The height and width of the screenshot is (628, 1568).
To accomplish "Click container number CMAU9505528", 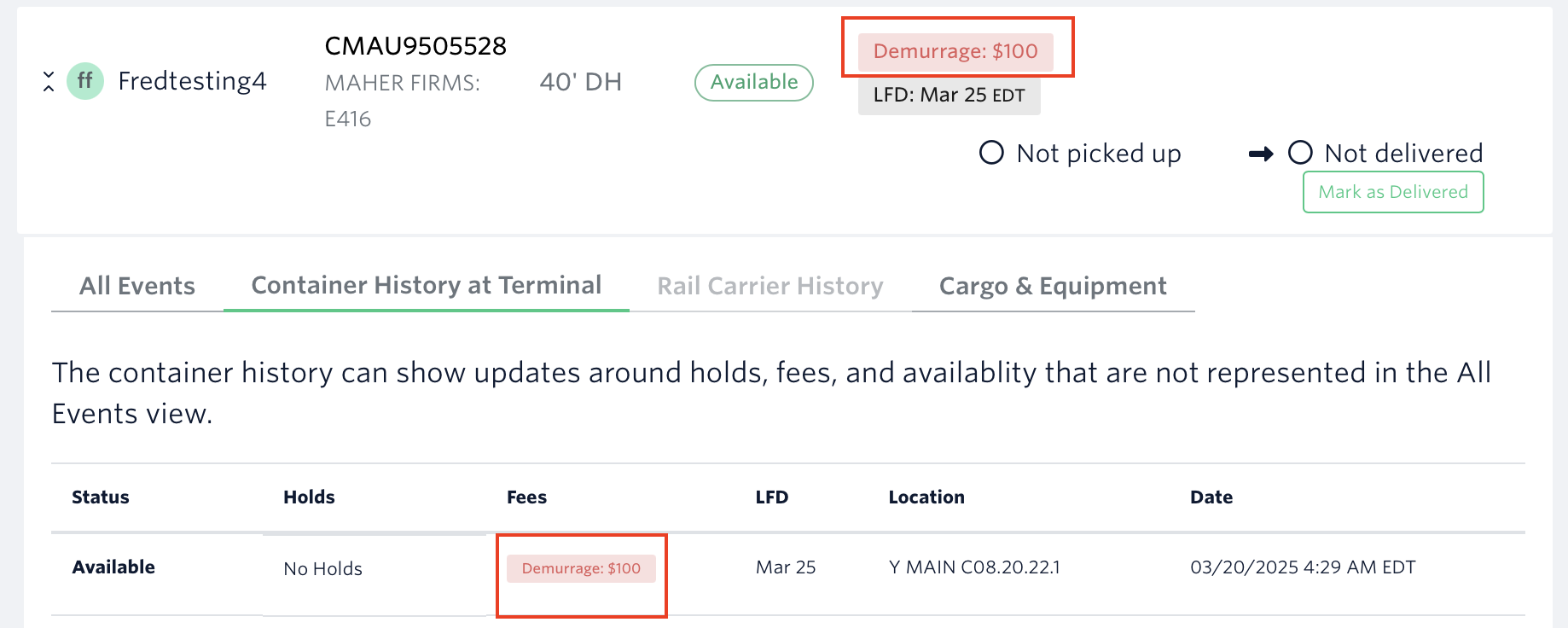I will 415,46.
